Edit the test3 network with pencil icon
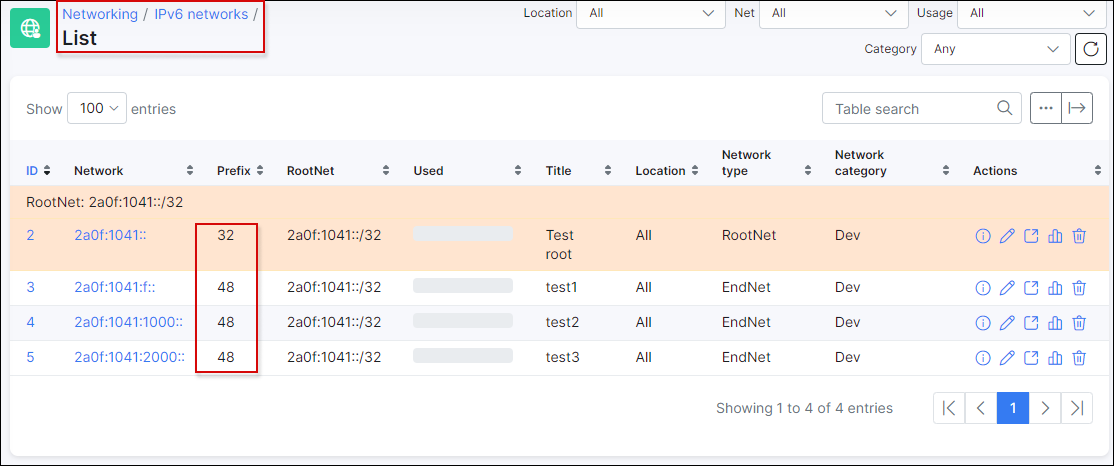The width and height of the screenshot is (1114, 466). pyautogui.click(x=1007, y=357)
